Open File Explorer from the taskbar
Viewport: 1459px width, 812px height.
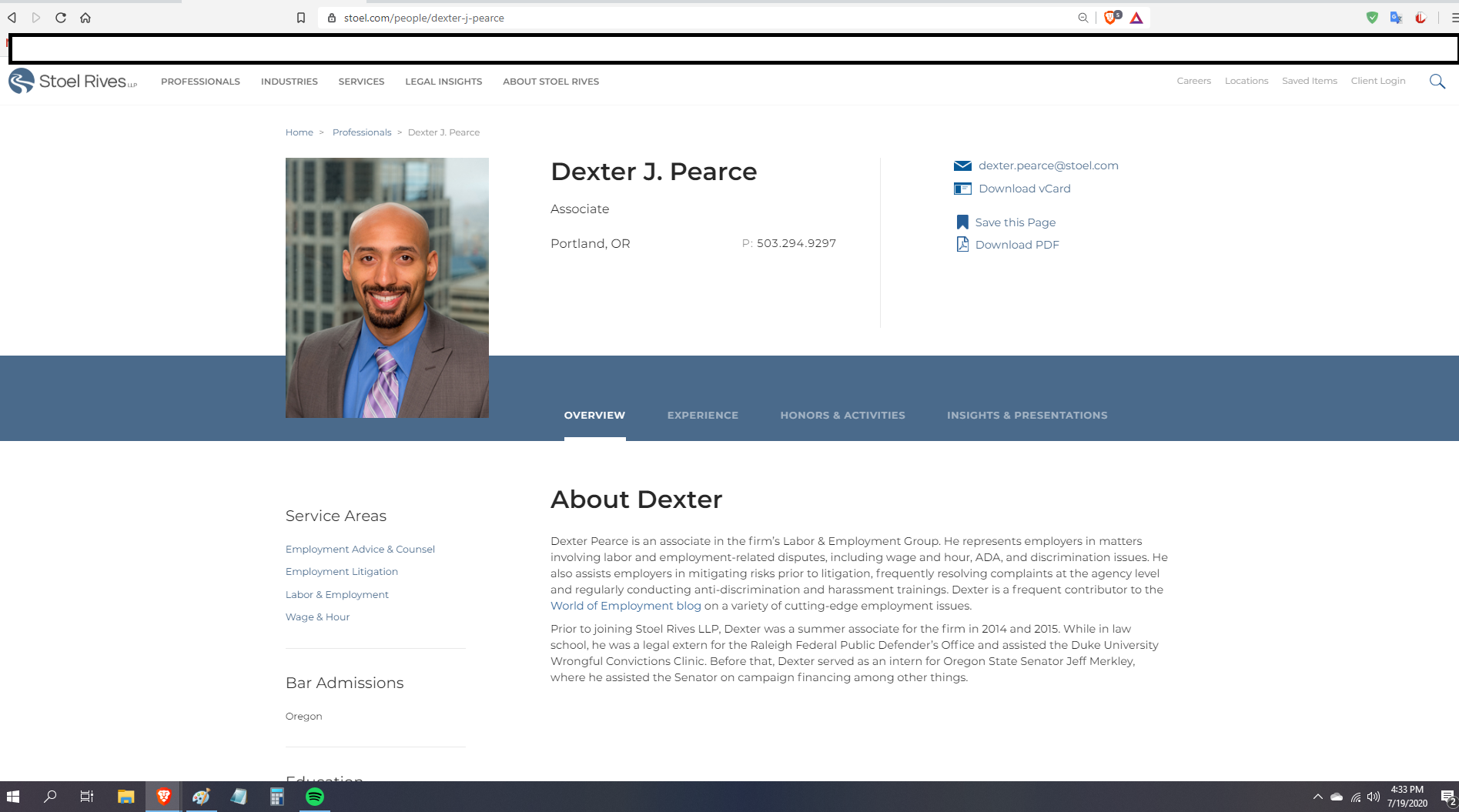click(125, 797)
